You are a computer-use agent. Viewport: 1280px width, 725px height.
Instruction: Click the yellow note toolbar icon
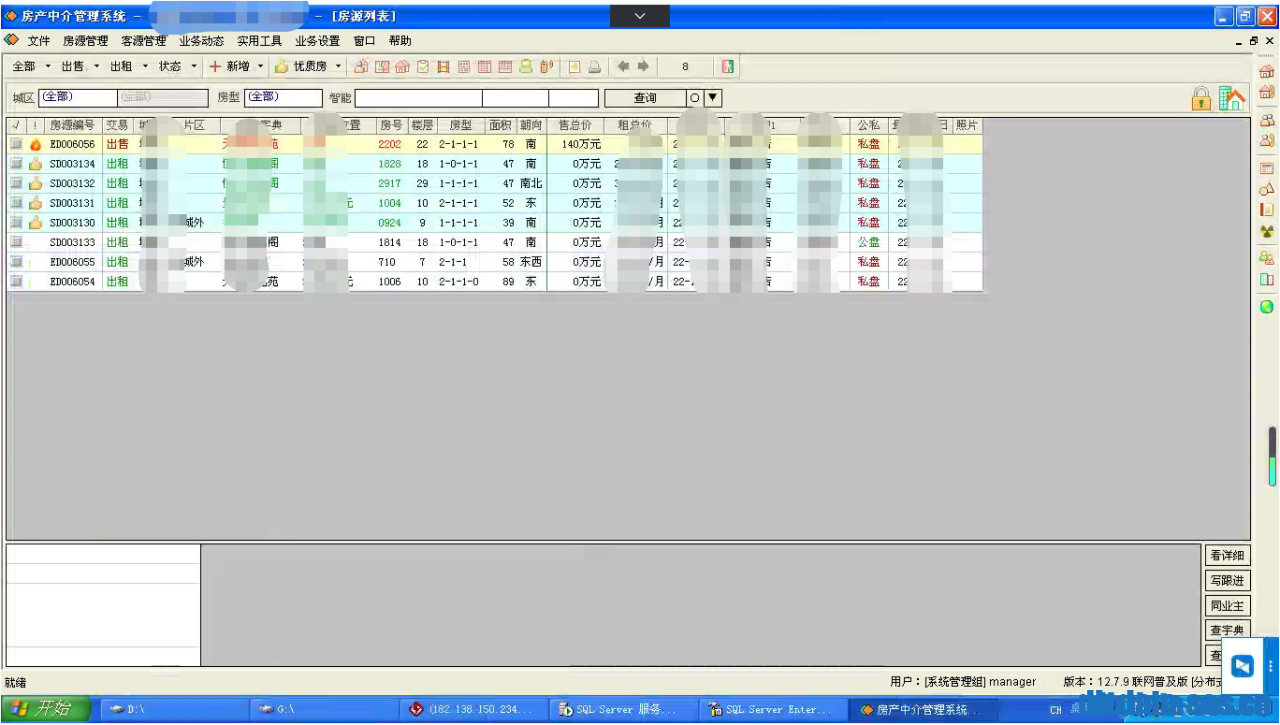[x=574, y=66]
